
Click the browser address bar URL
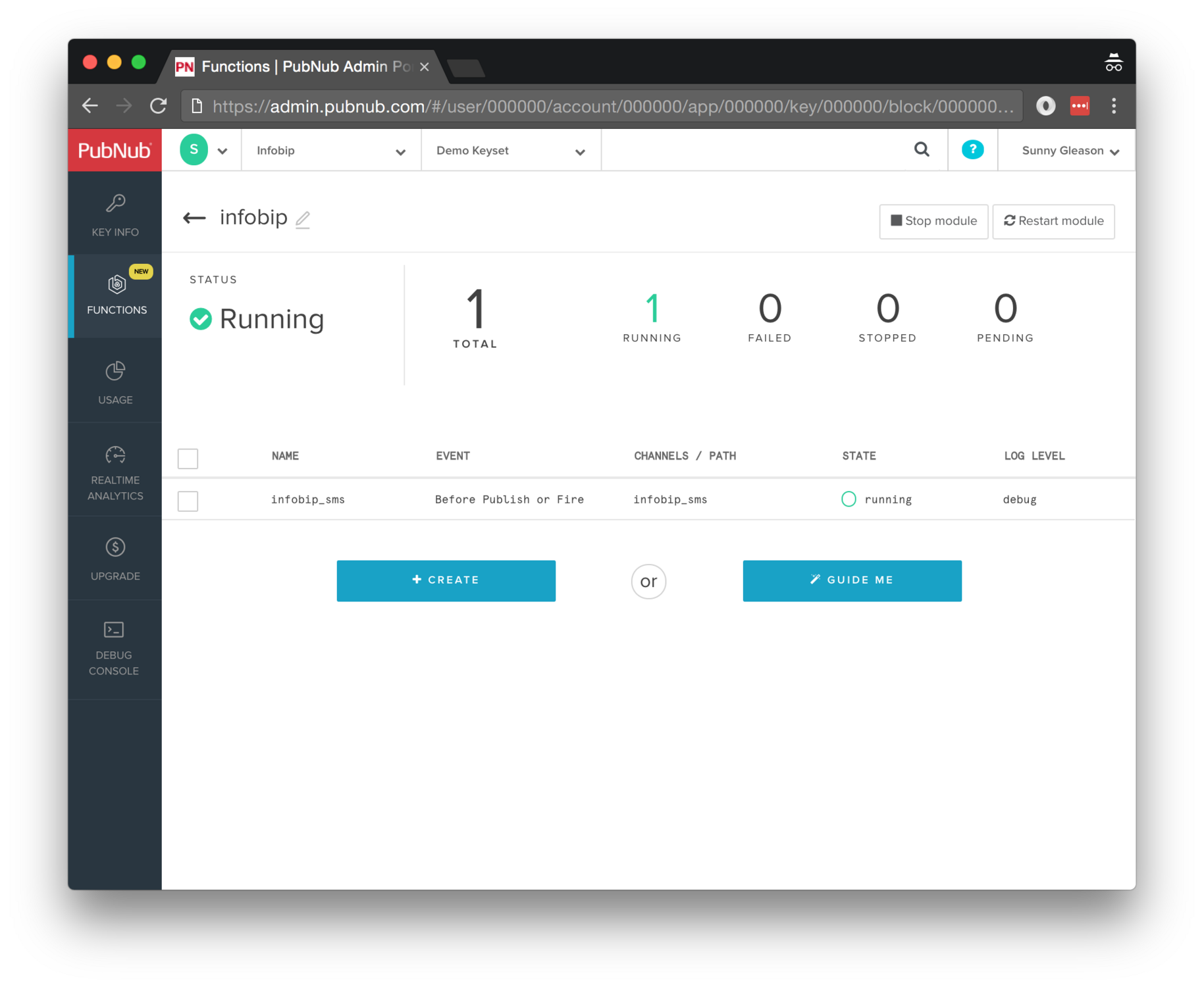click(612, 107)
